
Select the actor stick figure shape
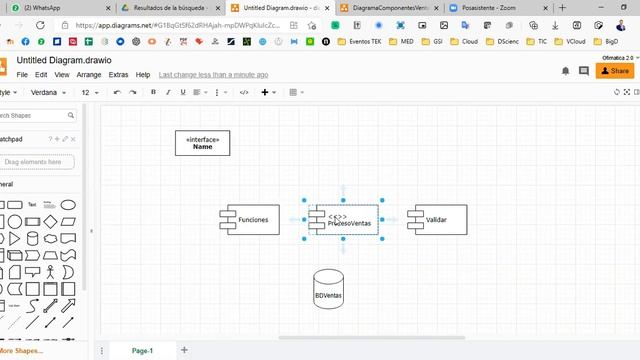pos(50,272)
